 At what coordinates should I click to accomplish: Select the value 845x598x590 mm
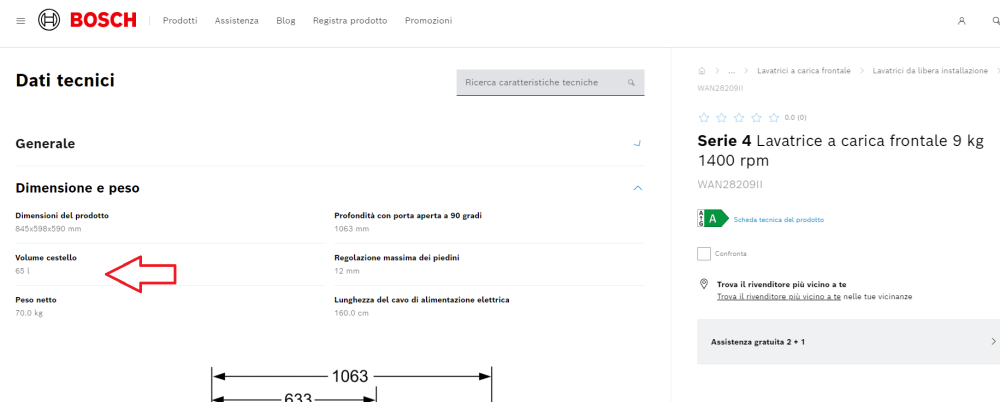click(x=48, y=228)
